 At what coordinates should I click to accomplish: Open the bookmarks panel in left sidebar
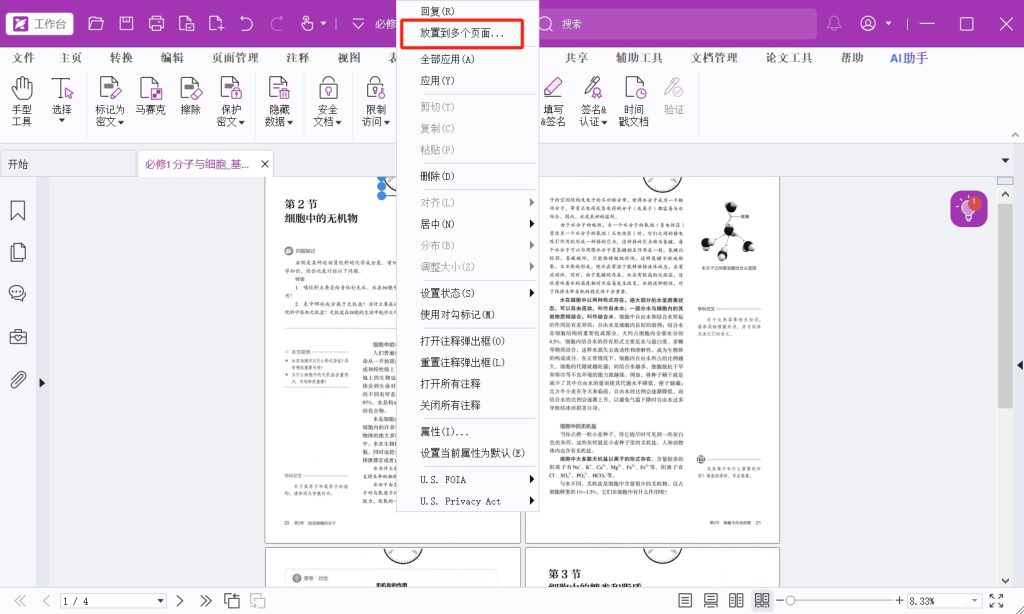[18, 210]
